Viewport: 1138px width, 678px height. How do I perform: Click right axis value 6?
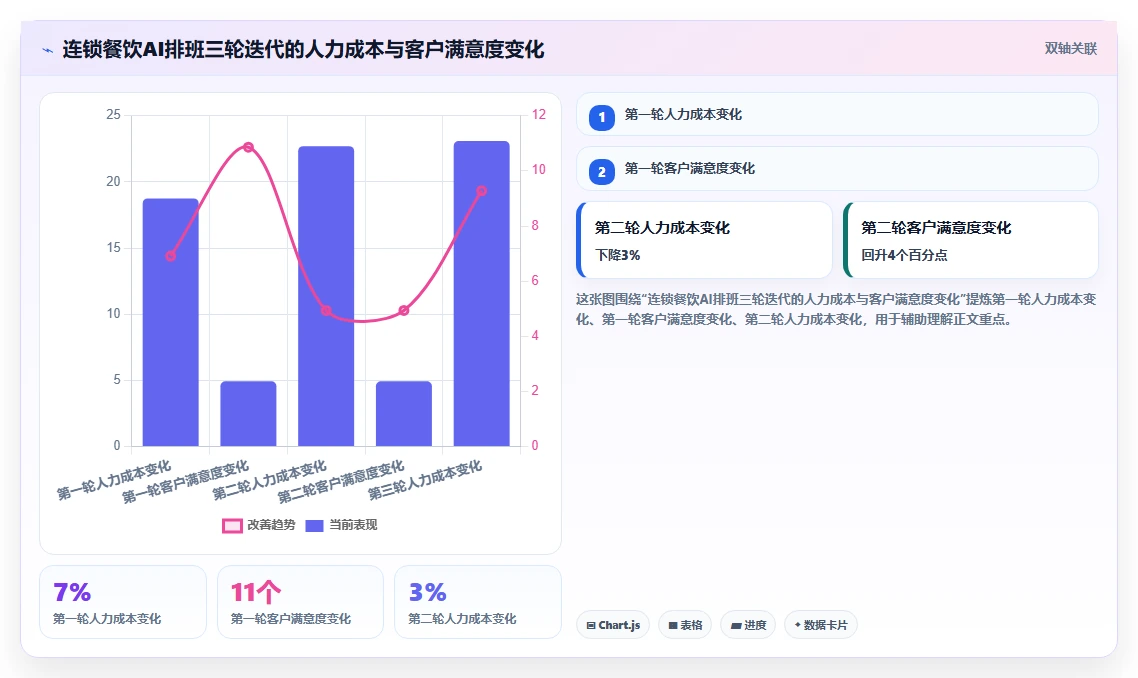click(x=535, y=280)
